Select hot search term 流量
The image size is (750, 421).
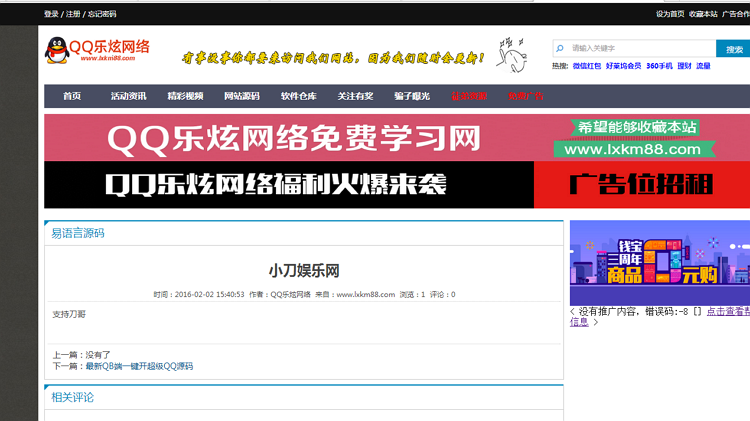pyautogui.click(x=703, y=66)
